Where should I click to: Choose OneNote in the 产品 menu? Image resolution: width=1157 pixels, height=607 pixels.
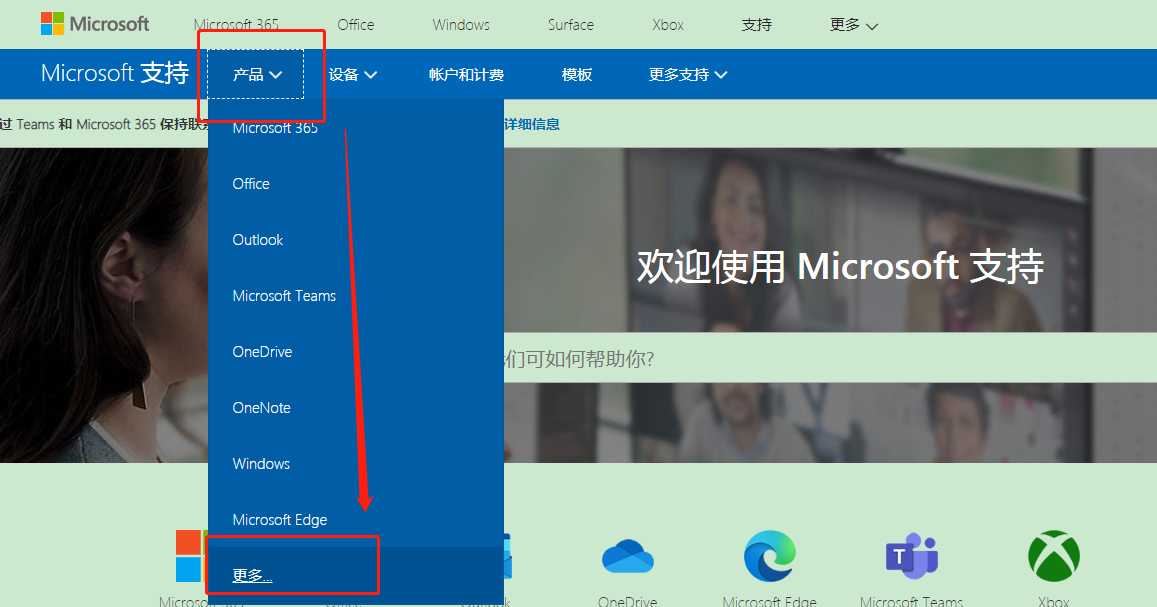tap(261, 408)
